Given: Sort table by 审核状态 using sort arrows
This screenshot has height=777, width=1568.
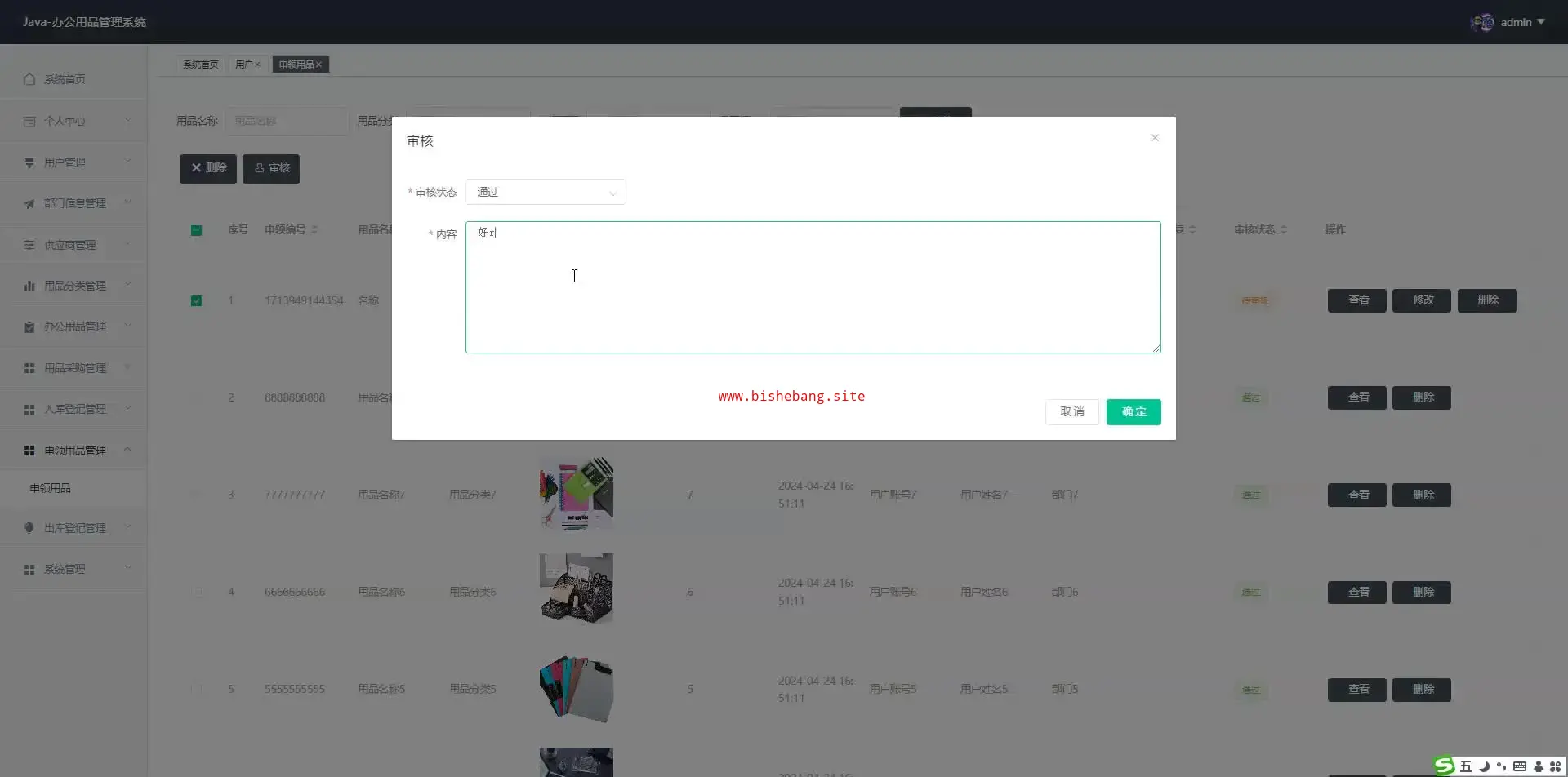Looking at the screenshot, I should [x=1283, y=229].
